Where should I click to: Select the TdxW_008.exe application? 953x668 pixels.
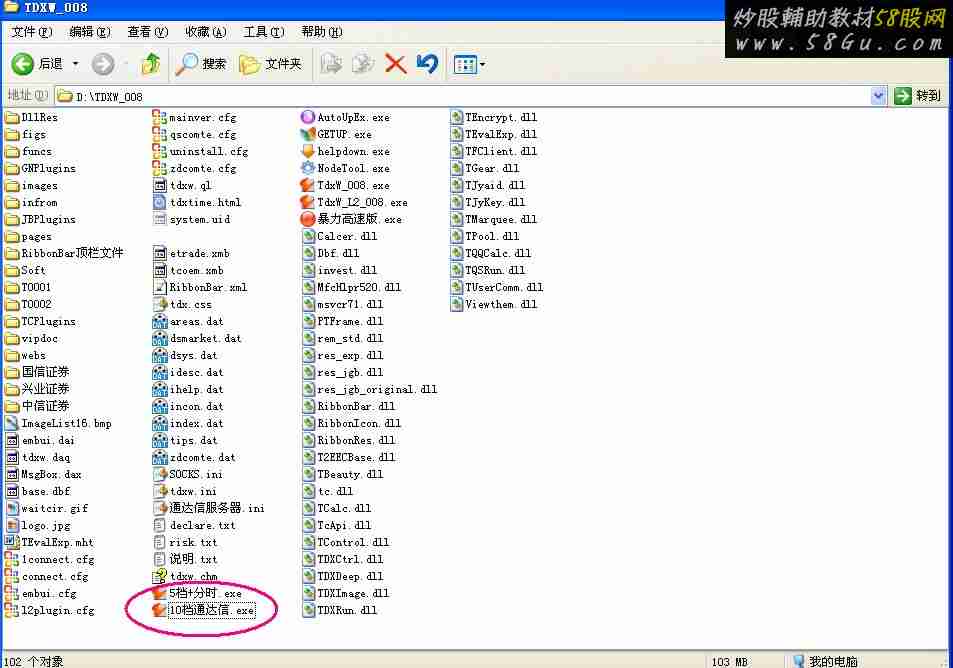[346, 185]
